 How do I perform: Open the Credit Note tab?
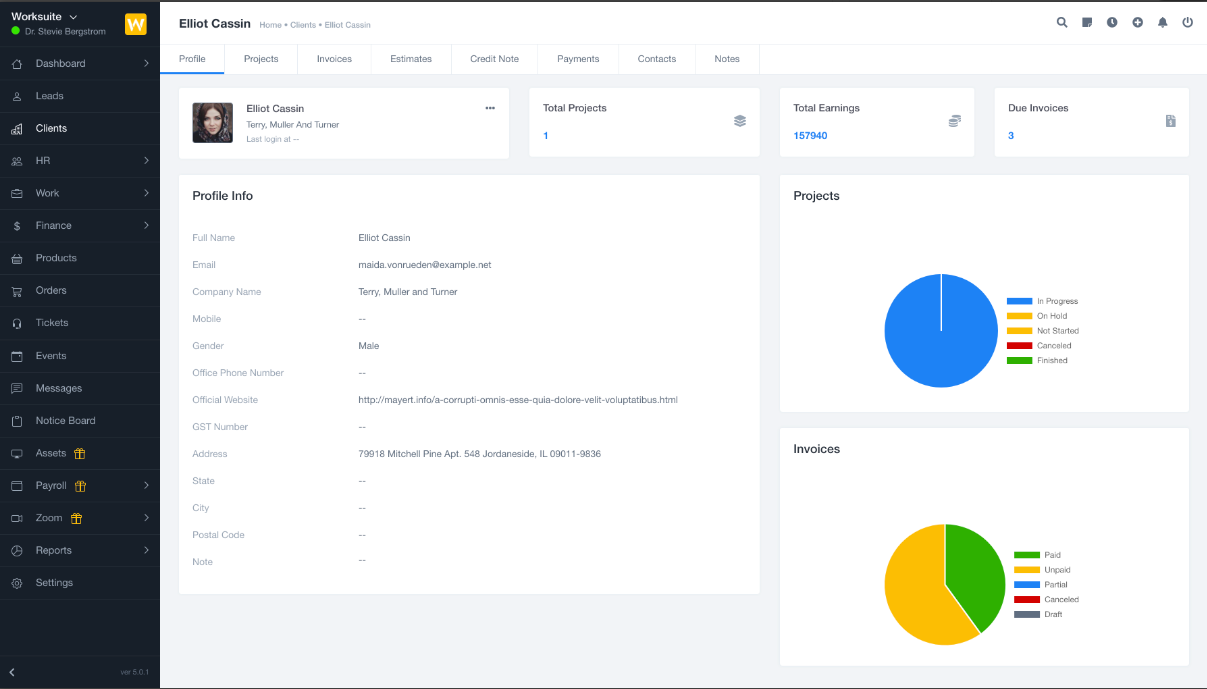494,59
